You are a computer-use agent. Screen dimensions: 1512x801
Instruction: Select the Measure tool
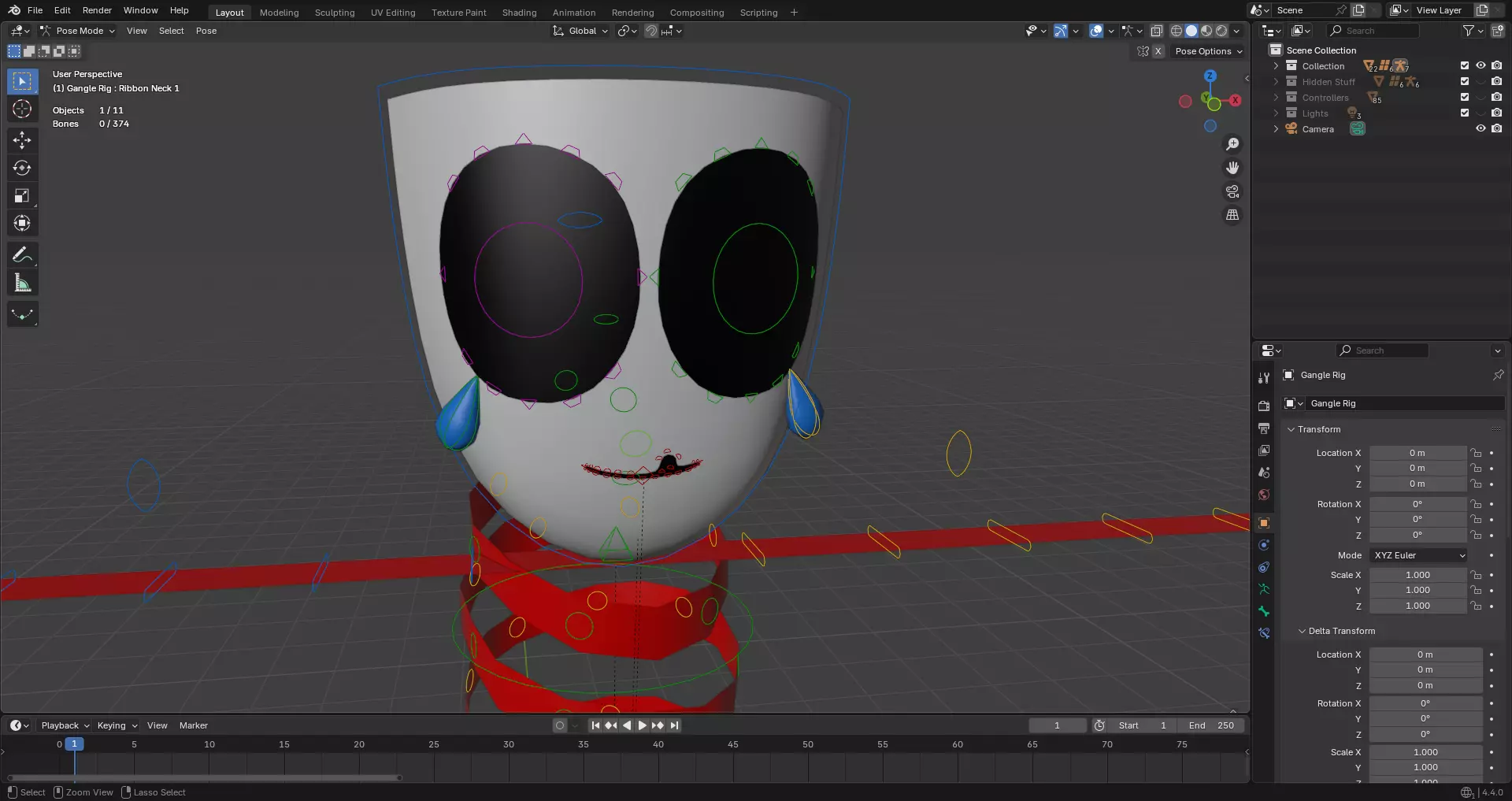coord(22,282)
